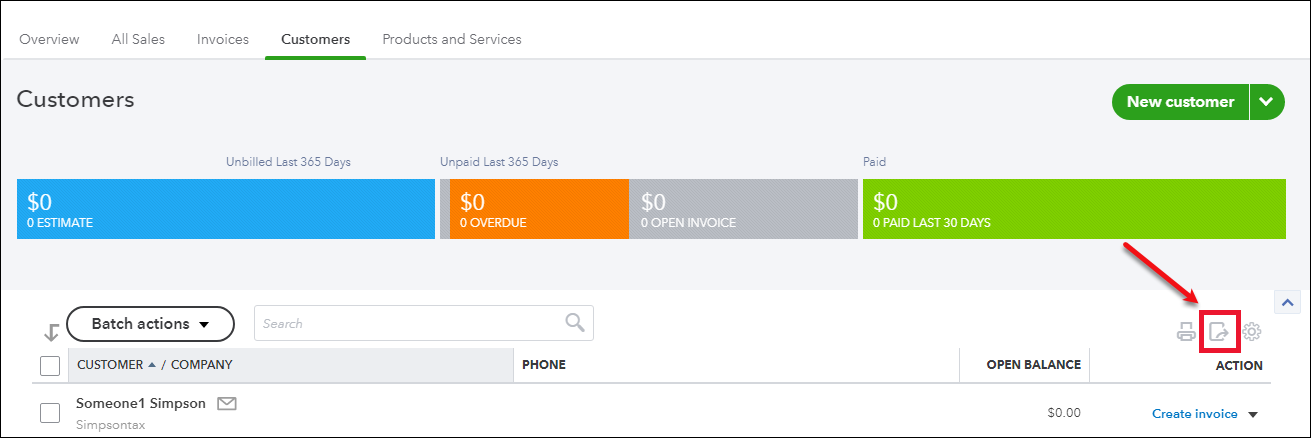Click the Create invoice link
The width and height of the screenshot is (1311, 438).
click(1194, 414)
